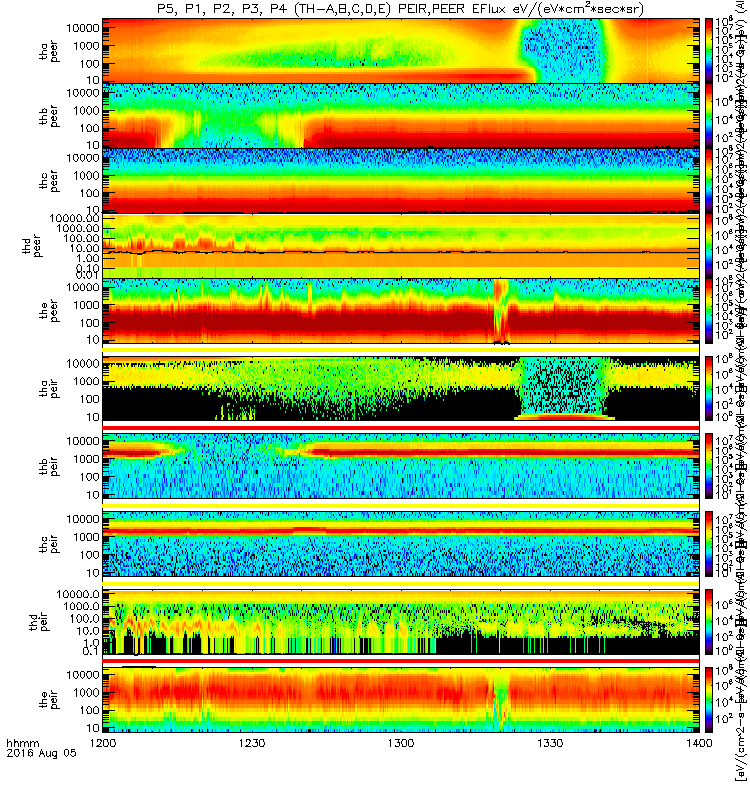
Task: Click inside the thb peer spectrogram panel
Action: tap(401, 116)
